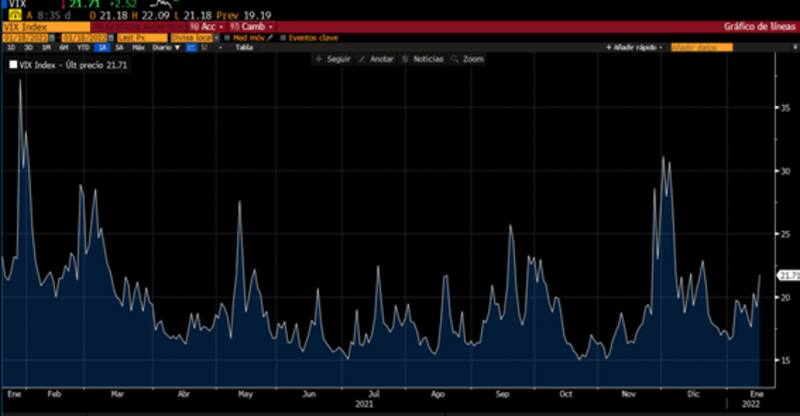The height and width of the screenshot is (416, 800).
Task: Click the Seguir crosshair icon
Action: coord(318,60)
